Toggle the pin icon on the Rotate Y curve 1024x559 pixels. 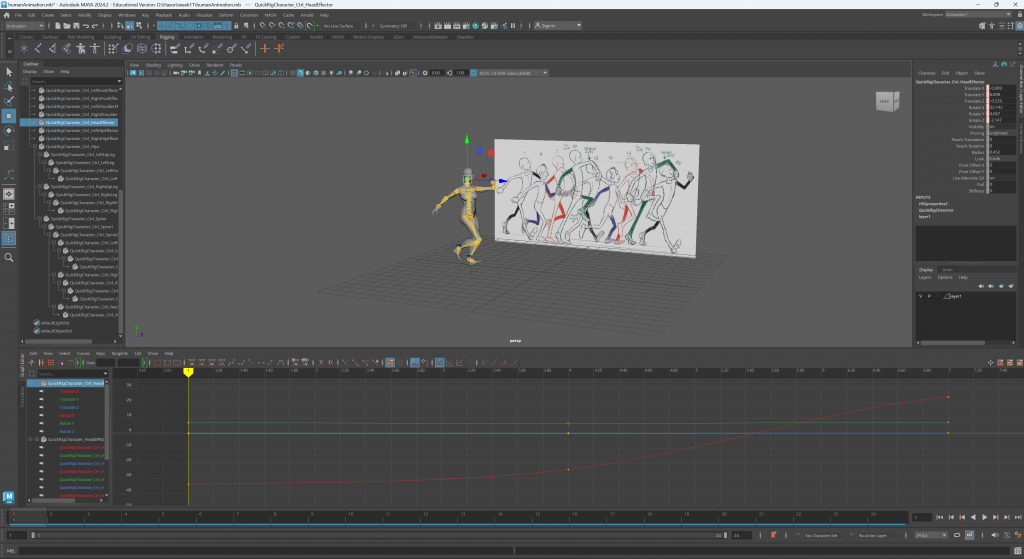(x=41, y=423)
